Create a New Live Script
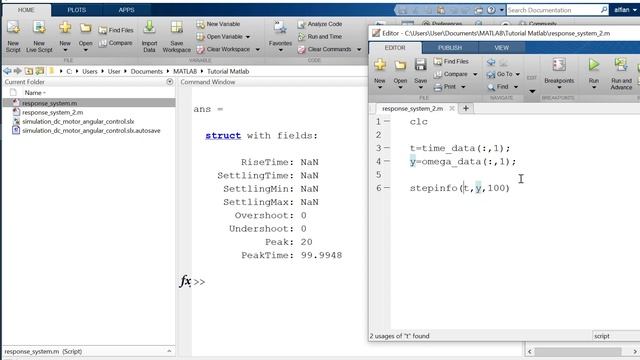 click(x=39, y=36)
